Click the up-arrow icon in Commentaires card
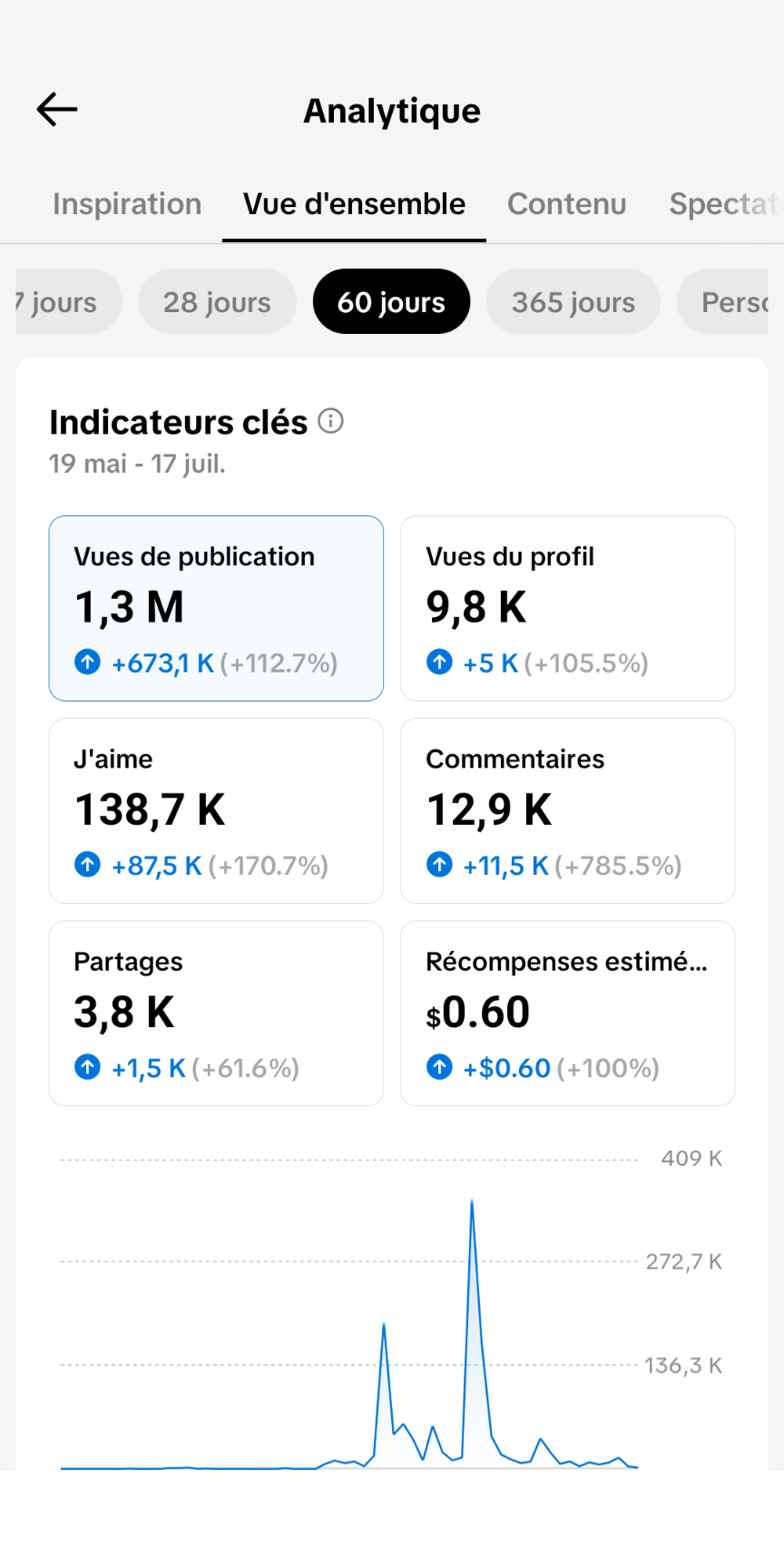 [439, 865]
